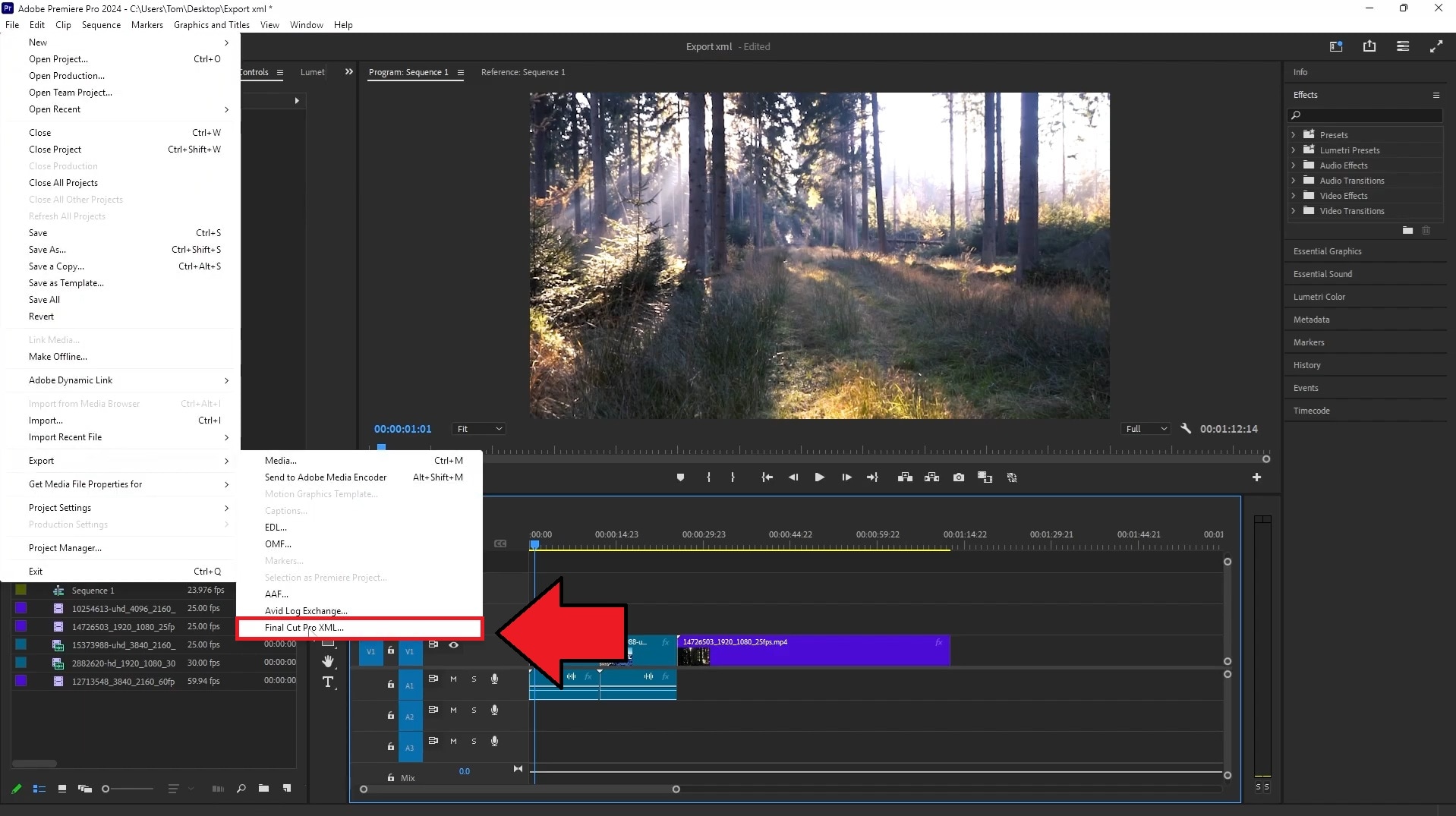Open the Metadata panel
The image size is (1456, 816).
1311,320
